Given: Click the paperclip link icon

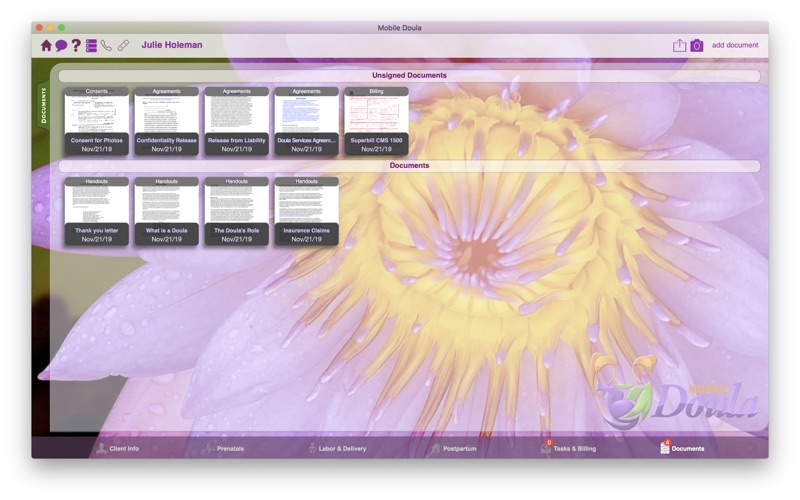Looking at the screenshot, I should click(123, 45).
